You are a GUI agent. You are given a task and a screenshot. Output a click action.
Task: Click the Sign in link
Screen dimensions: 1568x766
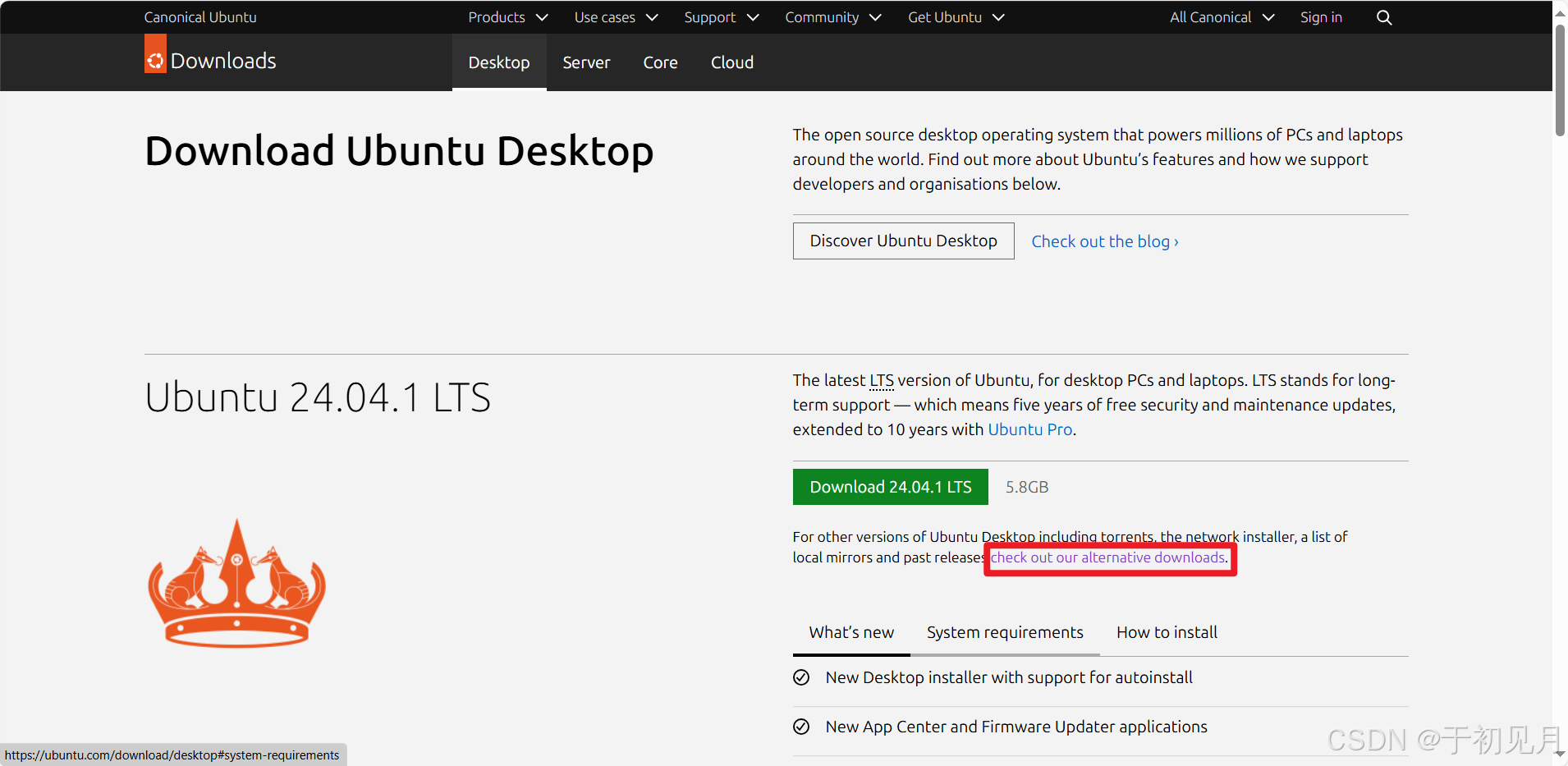pyautogui.click(x=1321, y=17)
